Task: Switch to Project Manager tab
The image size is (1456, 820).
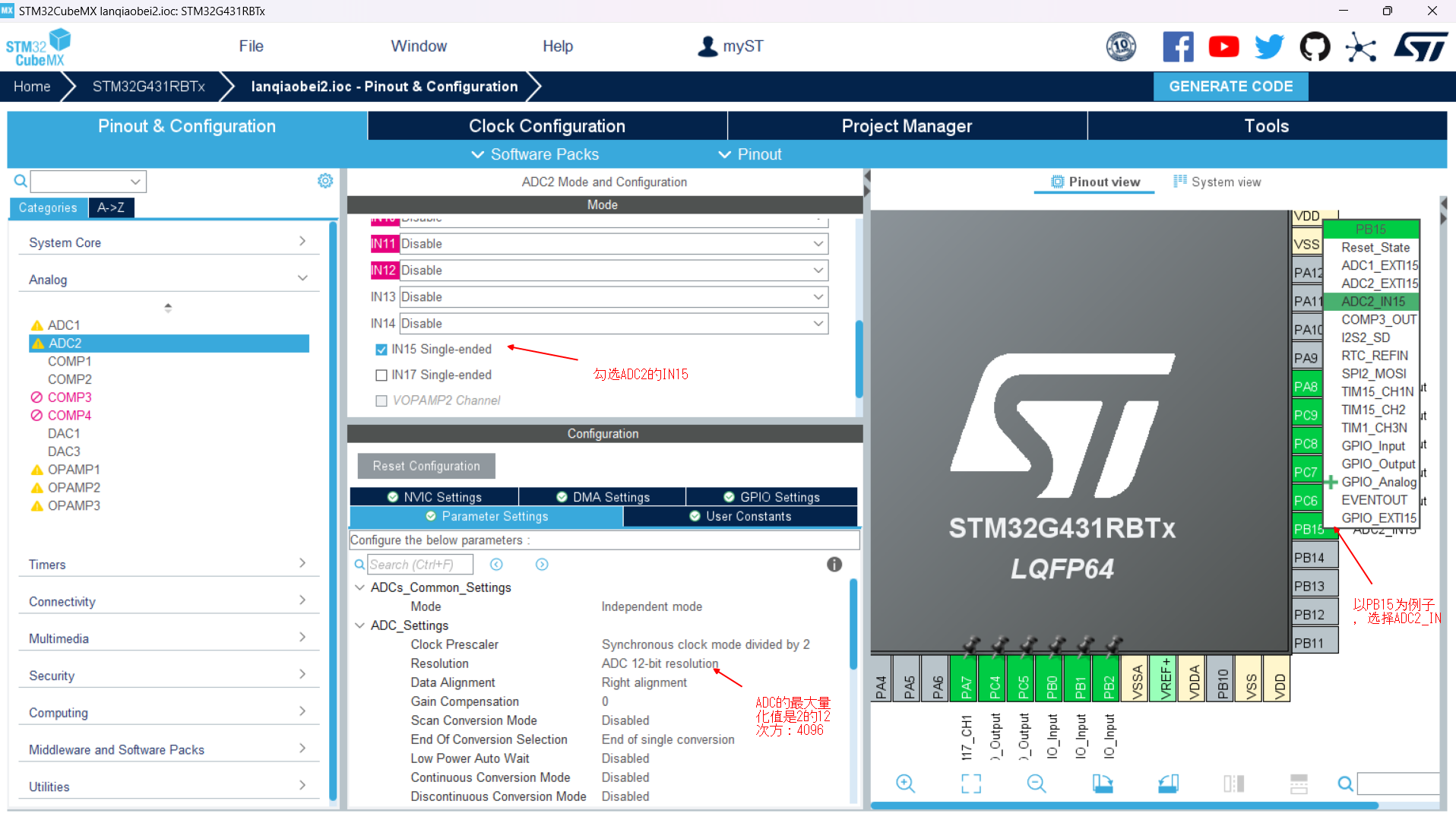Action: coord(907,126)
